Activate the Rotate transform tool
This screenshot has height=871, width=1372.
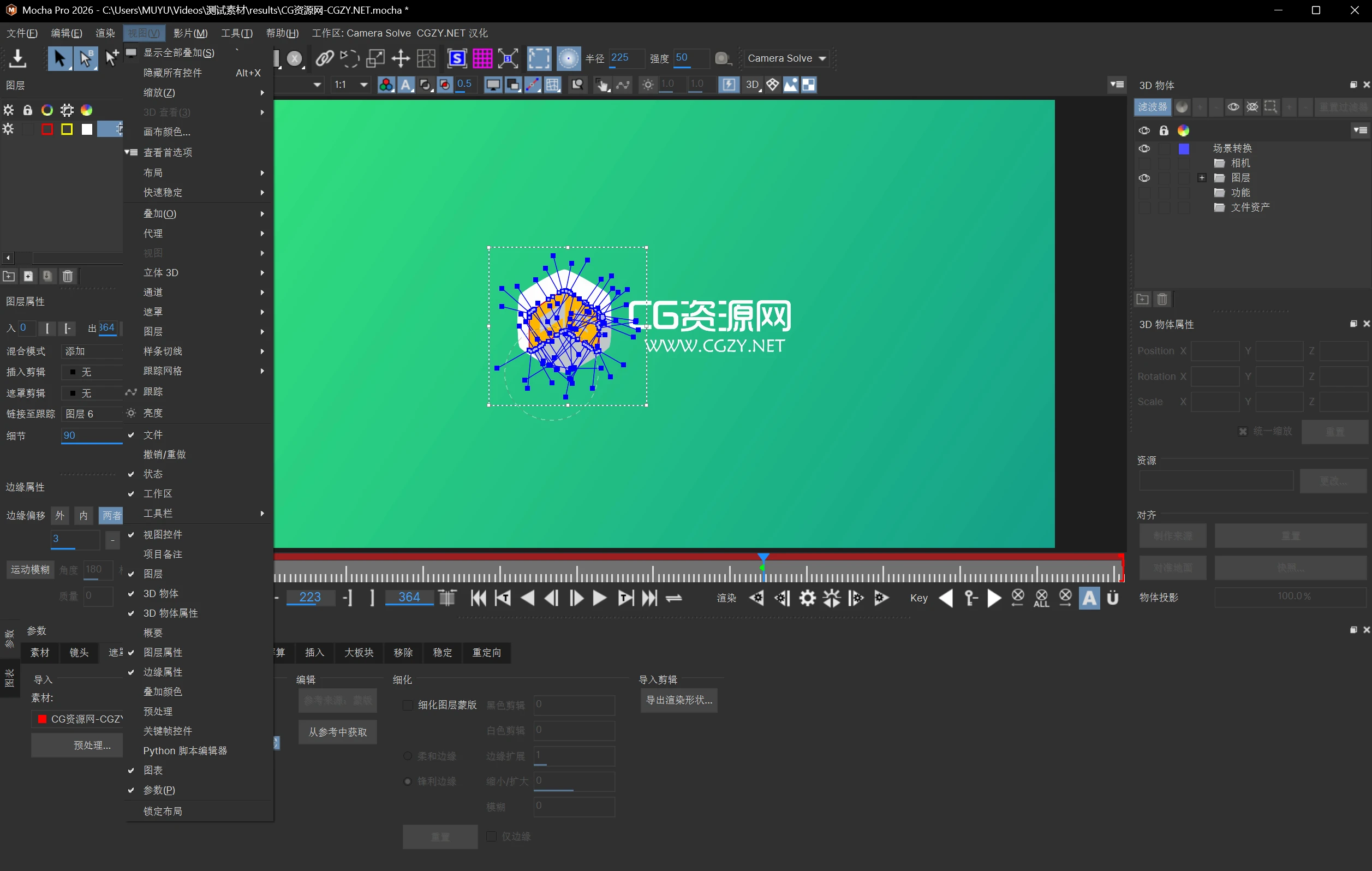(x=349, y=59)
